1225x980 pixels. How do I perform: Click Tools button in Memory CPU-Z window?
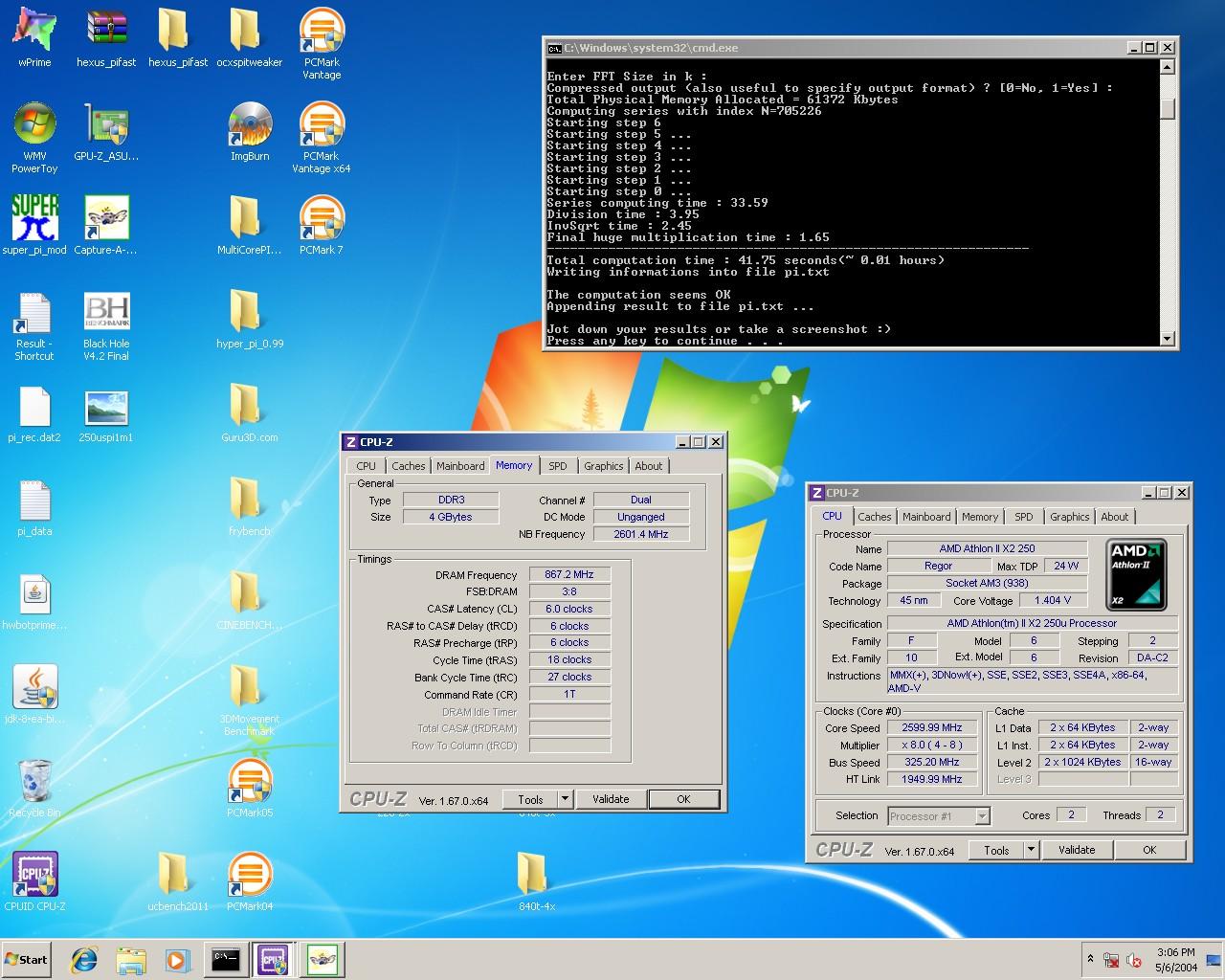tap(530, 799)
